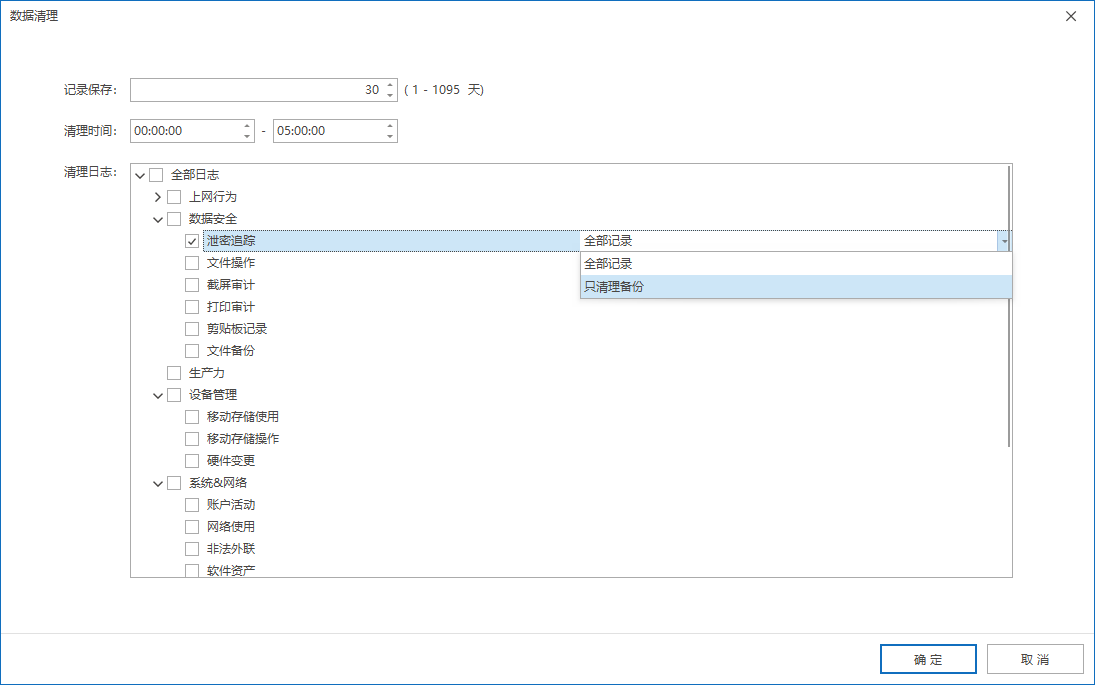Viewport: 1095px width, 685px height.
Task: Collapse the 设备管理 group
Action: tap(158, 395)
